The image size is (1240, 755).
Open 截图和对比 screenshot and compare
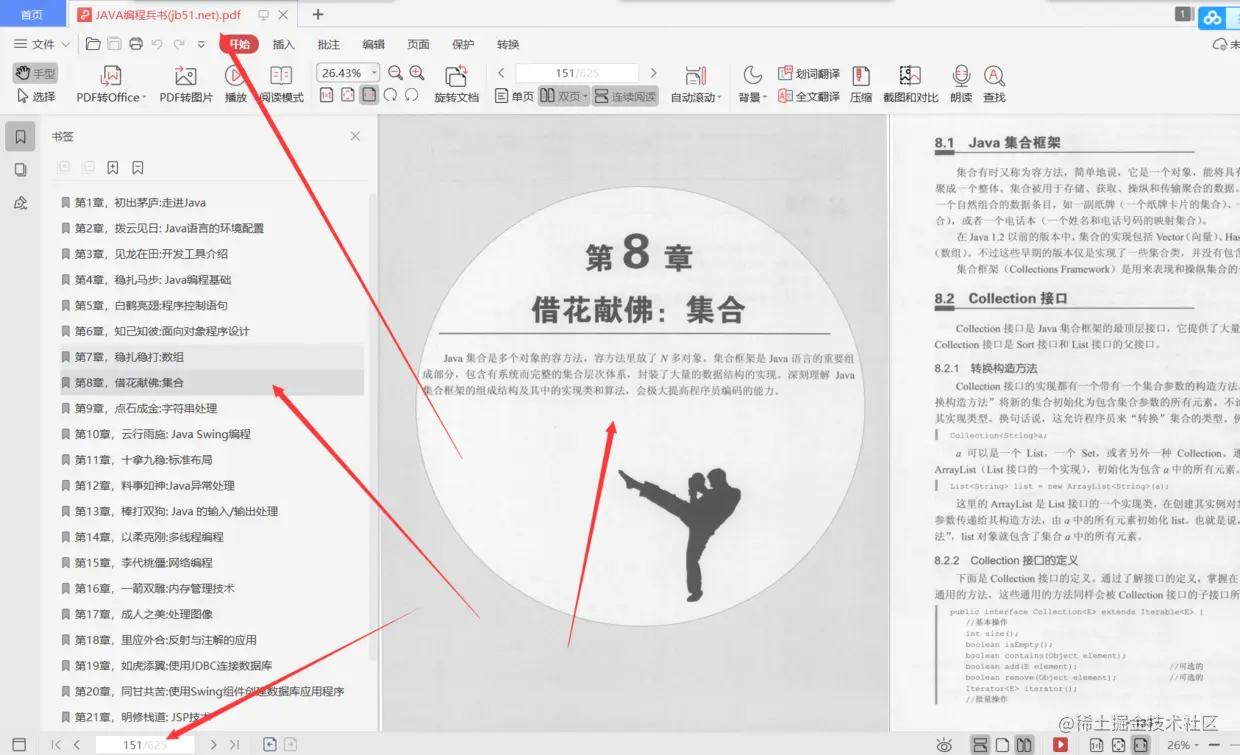coord(910,84)
